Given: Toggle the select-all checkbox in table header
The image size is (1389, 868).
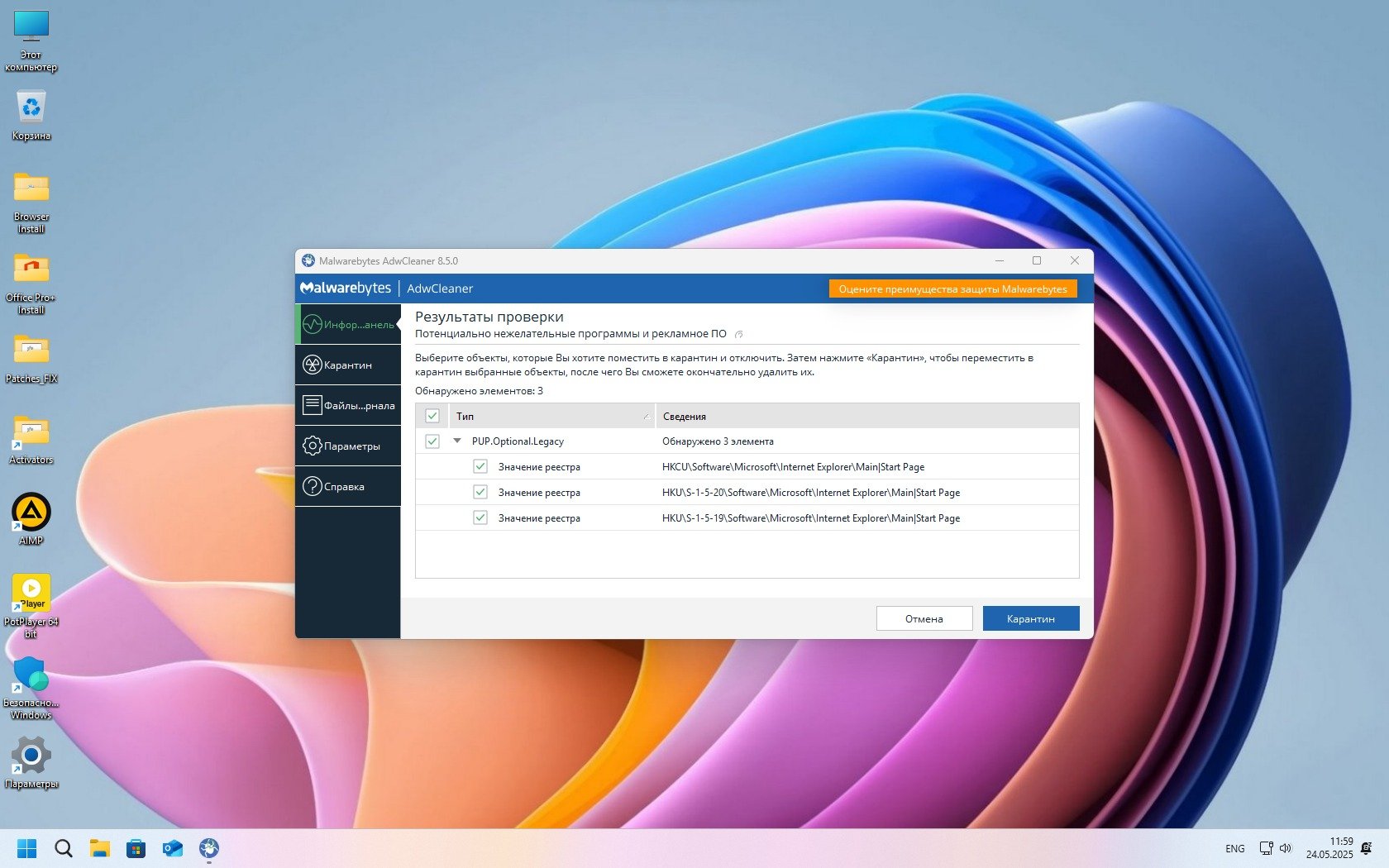Looking at the screenshot, I should click(x=432, y=416).
